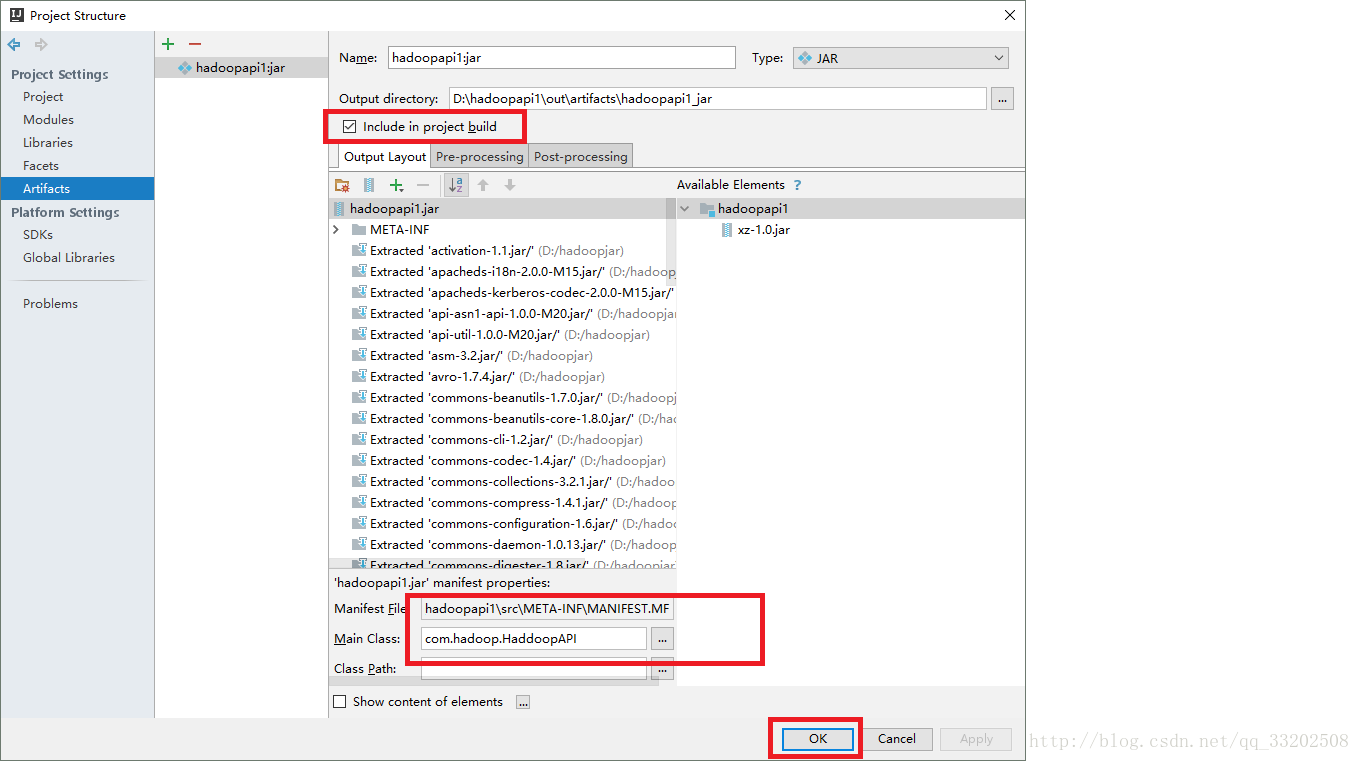Open Global Libraries settings

pyautogui.click(x=69, y=258)
